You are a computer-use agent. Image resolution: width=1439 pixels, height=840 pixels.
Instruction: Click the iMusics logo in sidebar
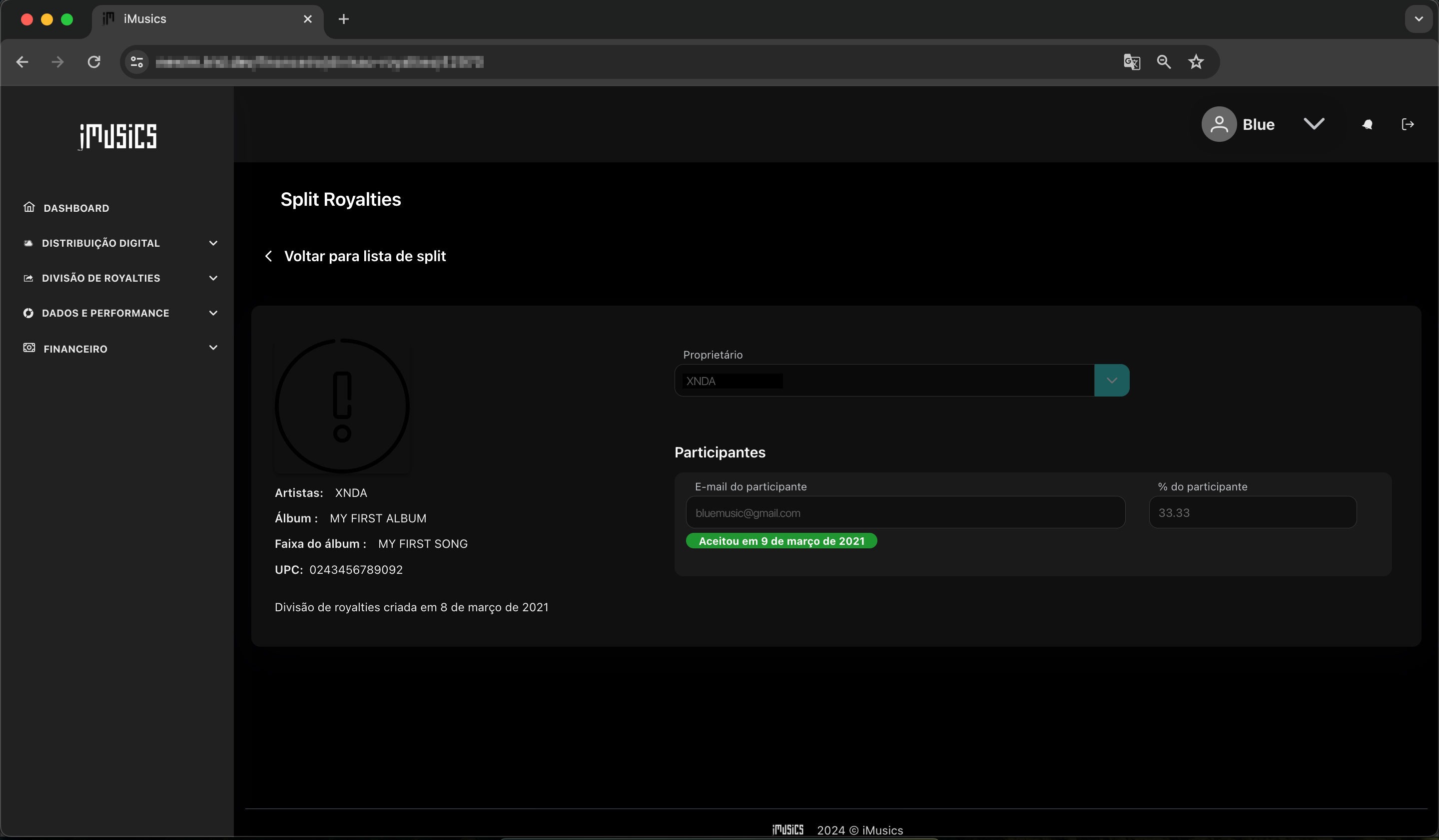pyautogui.click(x=117, y=136)
